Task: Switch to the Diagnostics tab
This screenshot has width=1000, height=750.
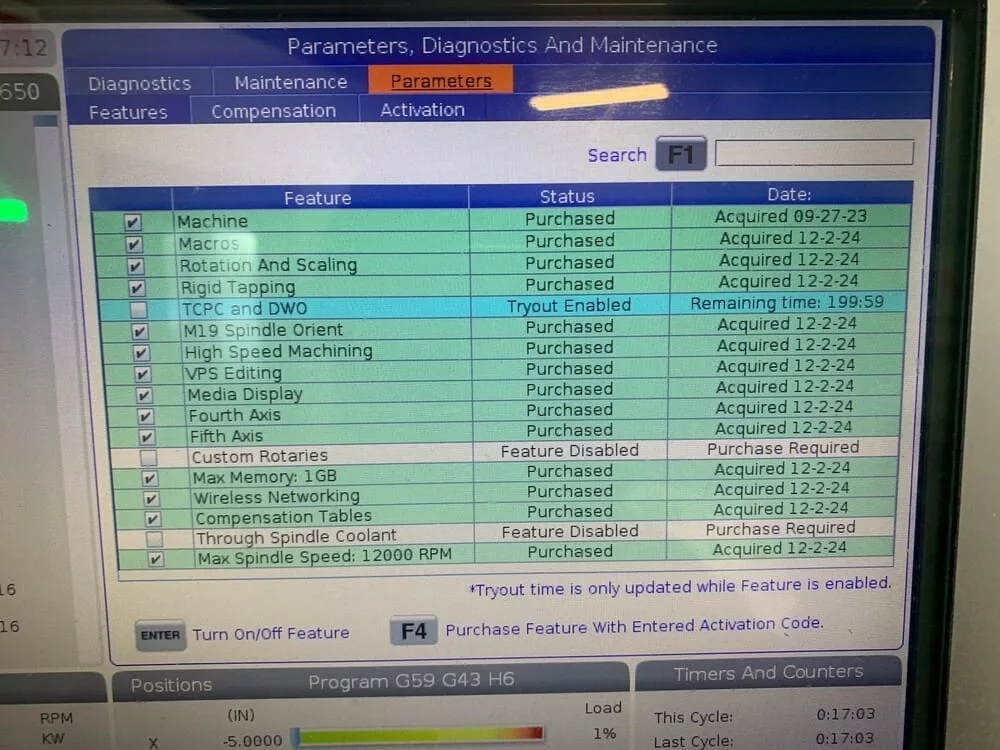Action: point(139,84)
